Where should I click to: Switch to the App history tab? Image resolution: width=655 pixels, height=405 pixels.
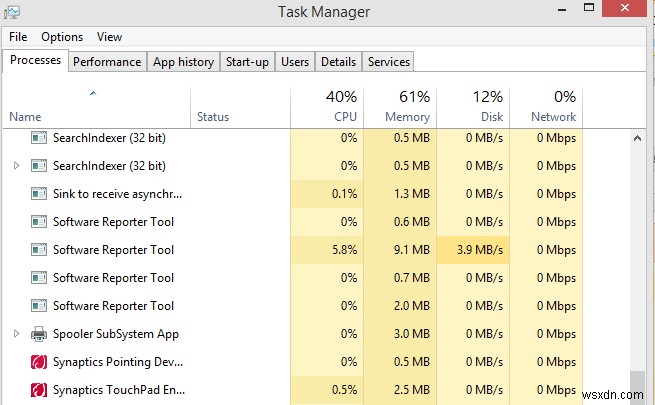183,62
